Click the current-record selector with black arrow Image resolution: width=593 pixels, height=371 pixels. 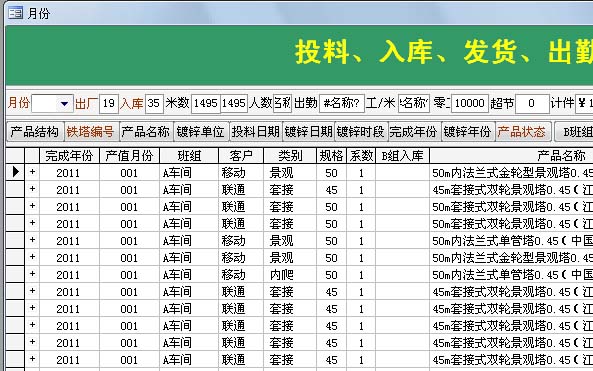pos(15,172)
